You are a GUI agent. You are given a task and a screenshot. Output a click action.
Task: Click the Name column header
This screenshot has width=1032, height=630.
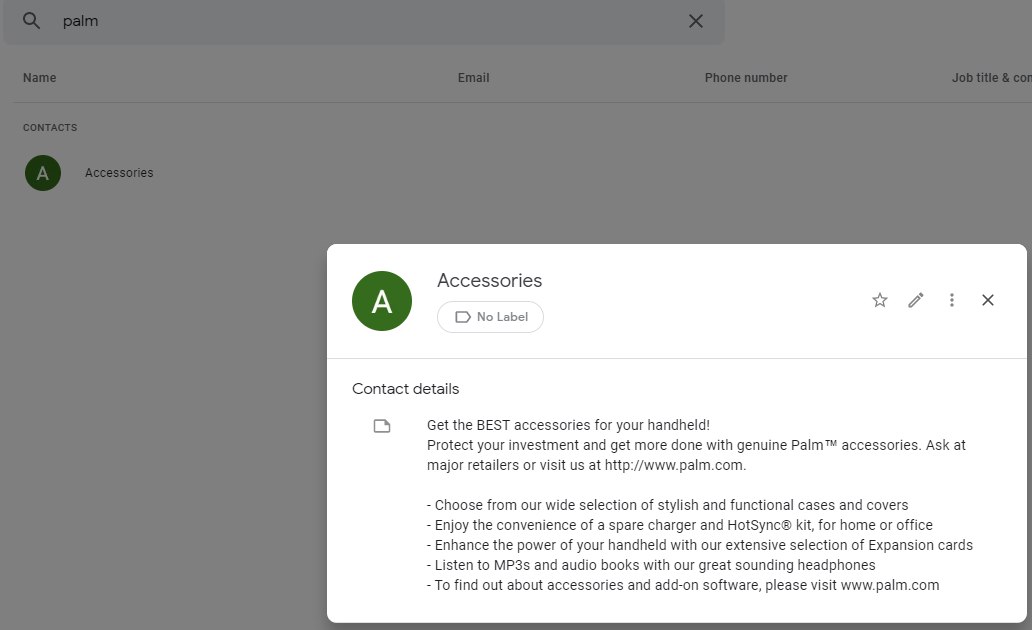(39, 78)
